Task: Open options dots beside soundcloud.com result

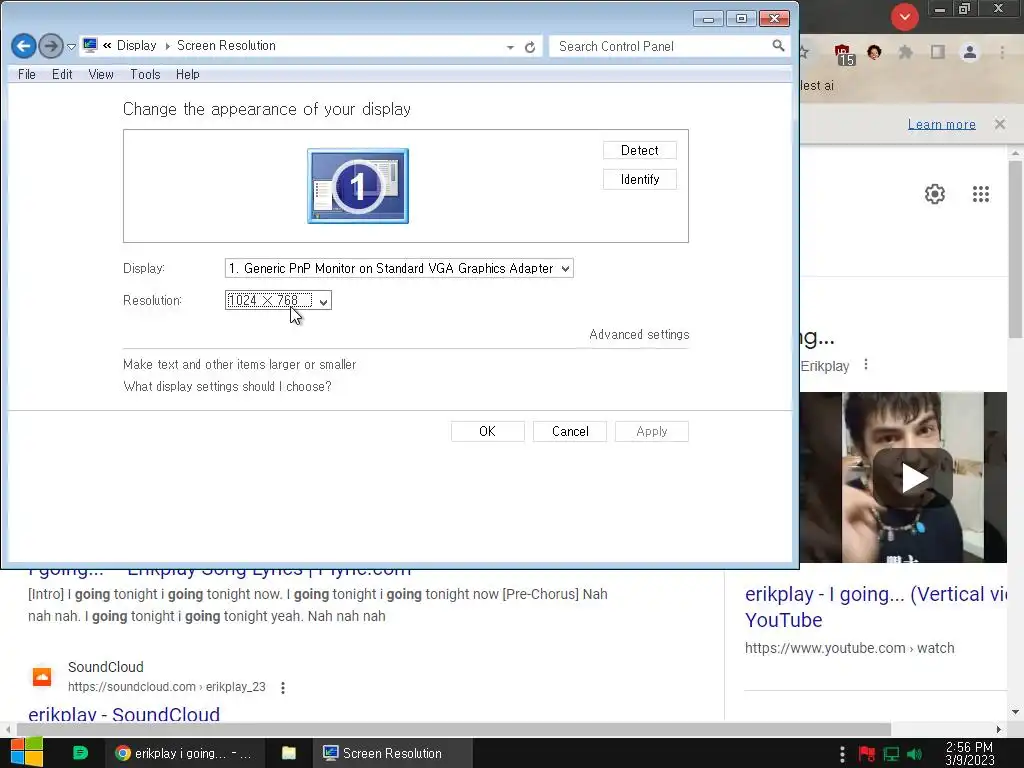Action: point(283,688)
